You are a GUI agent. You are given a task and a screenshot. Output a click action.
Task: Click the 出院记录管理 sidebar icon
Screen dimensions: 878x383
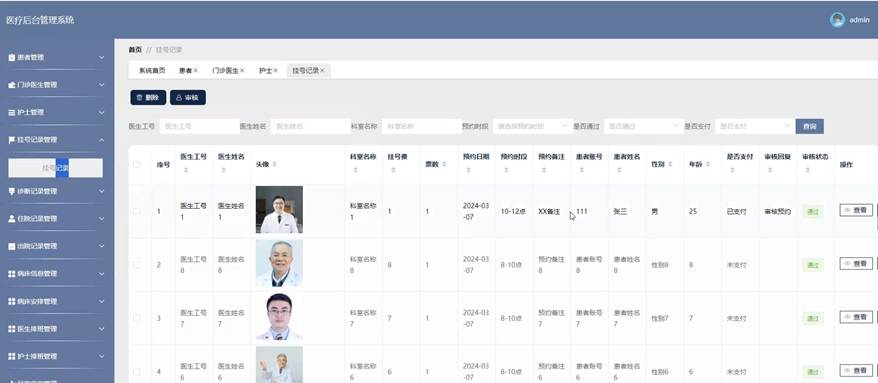tap(12, 246)
